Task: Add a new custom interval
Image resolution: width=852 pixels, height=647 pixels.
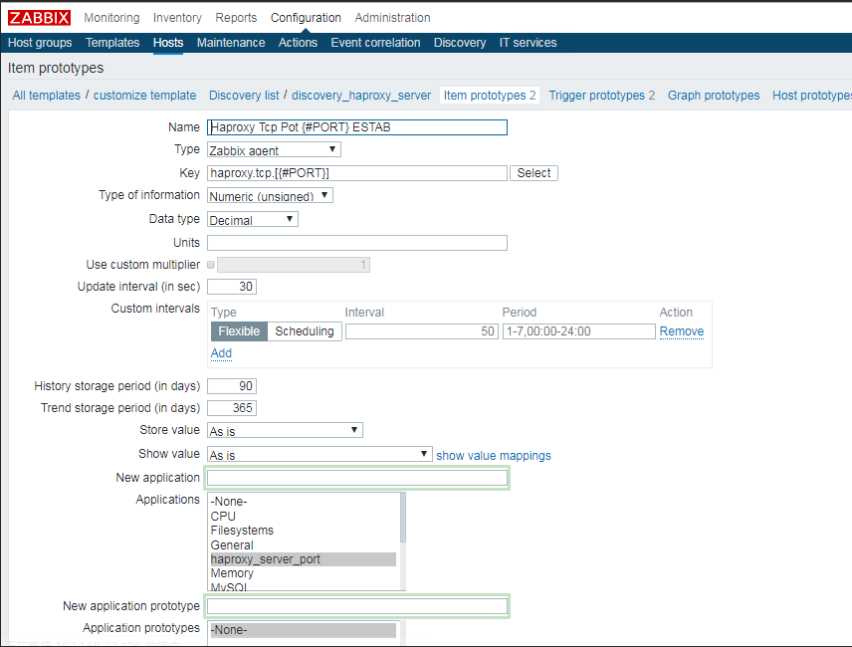Action: click(221, 353)
